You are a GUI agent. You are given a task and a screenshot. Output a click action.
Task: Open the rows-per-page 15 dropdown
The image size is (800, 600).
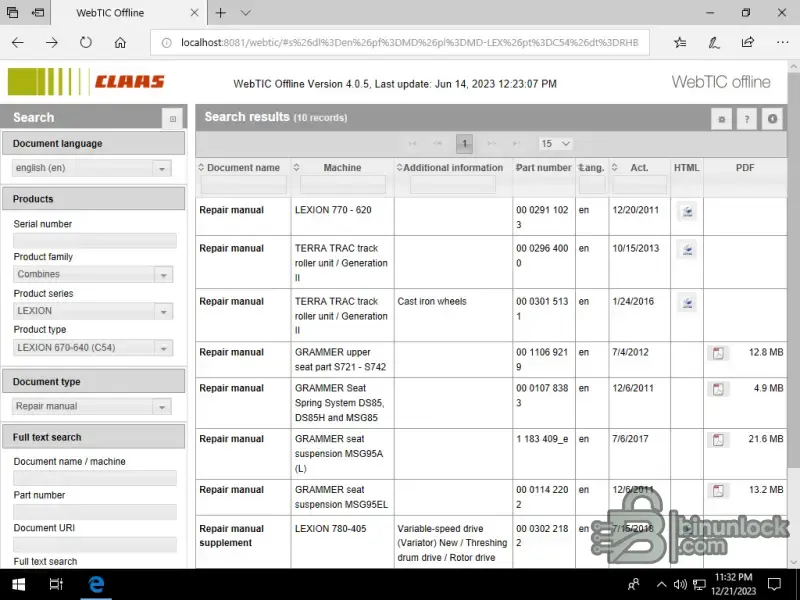[x=556, y=144]
